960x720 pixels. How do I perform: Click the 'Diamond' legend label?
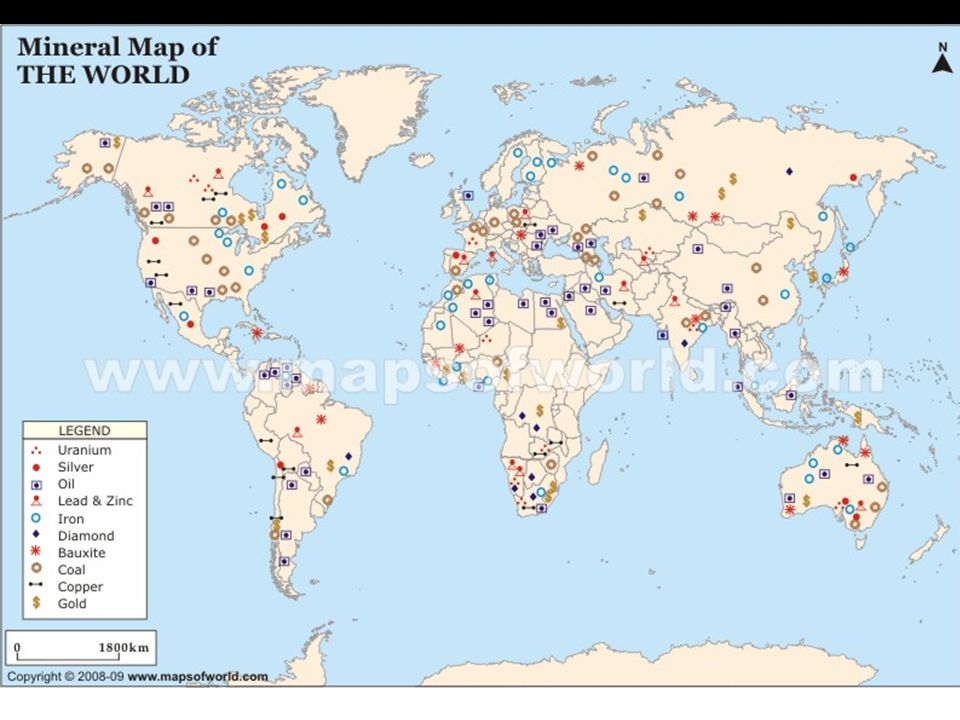86,536
